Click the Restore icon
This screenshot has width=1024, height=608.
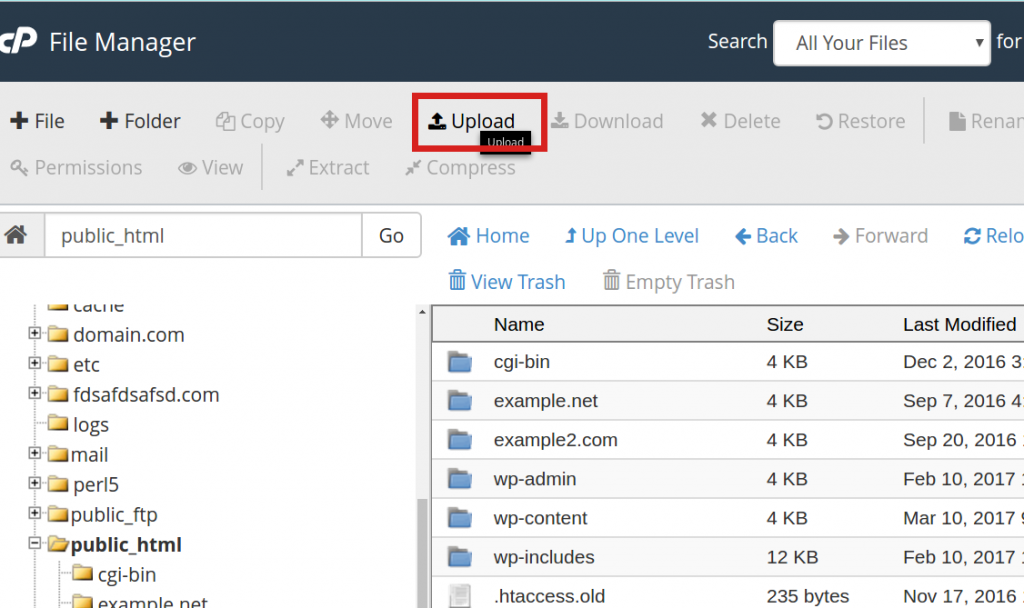(x=859, y=120)
